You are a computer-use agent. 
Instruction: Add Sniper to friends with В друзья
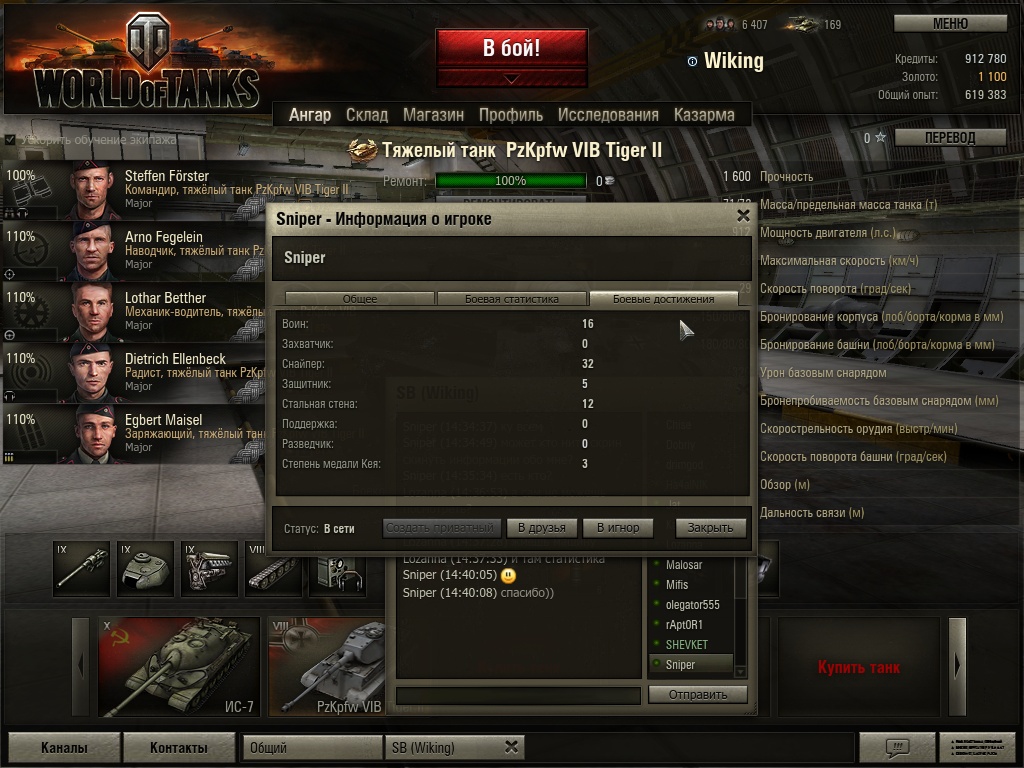click(541, 528)
